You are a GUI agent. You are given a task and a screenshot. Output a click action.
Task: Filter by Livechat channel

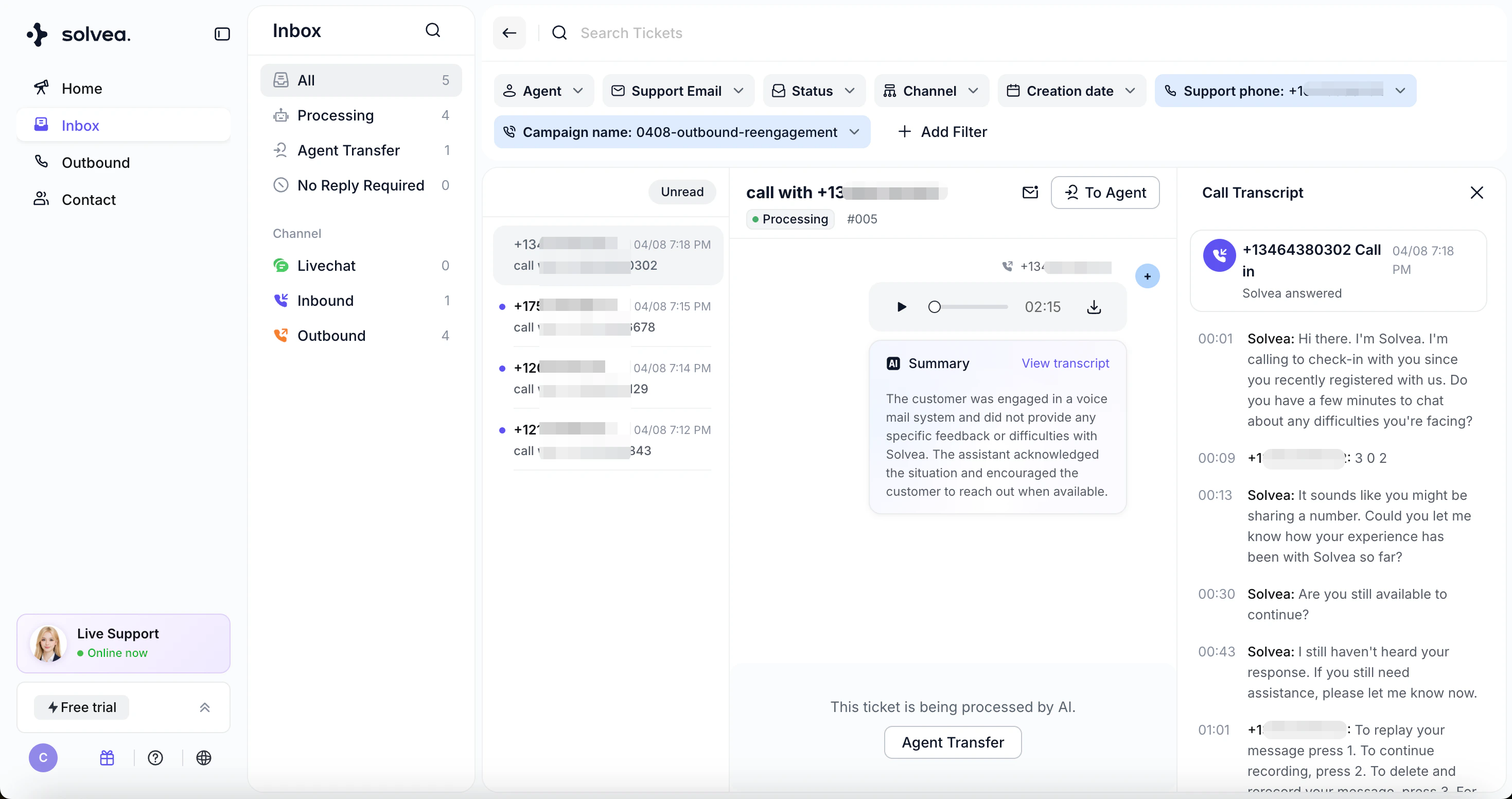click(361, 266)
